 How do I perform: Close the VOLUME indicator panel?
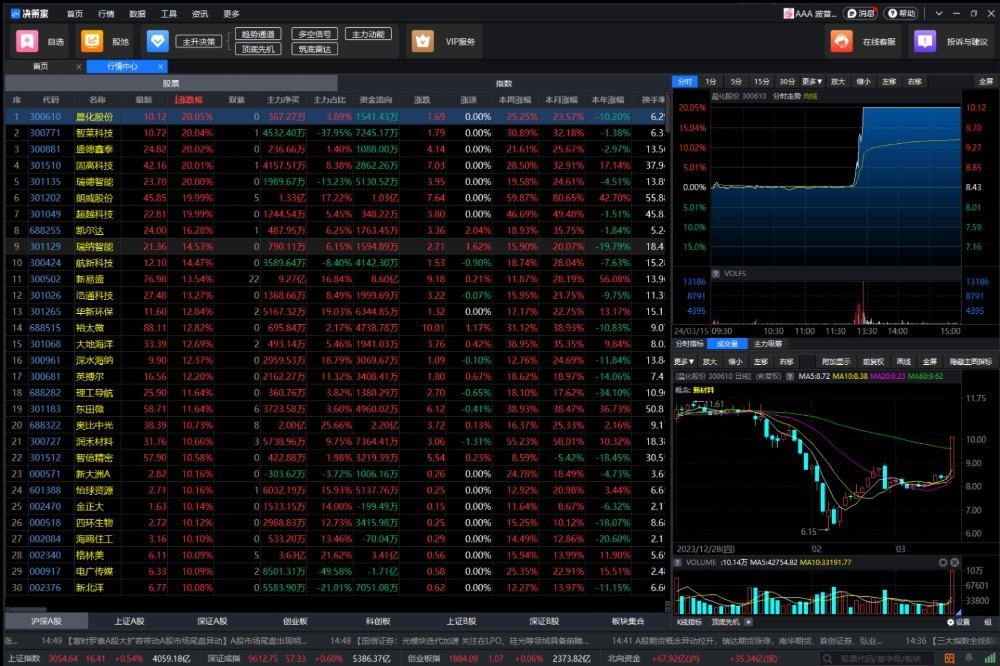[x=954, y=563]
